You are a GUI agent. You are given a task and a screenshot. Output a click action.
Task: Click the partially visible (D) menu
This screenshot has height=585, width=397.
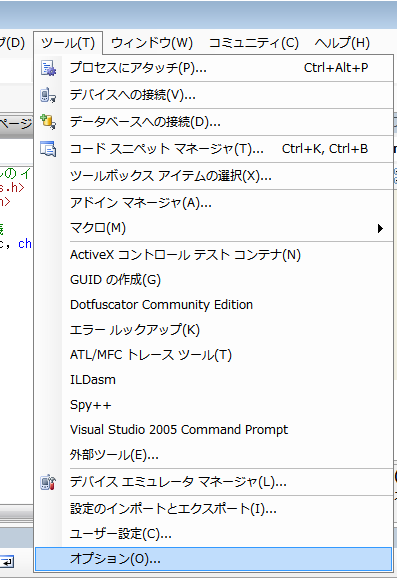[12, 43]
